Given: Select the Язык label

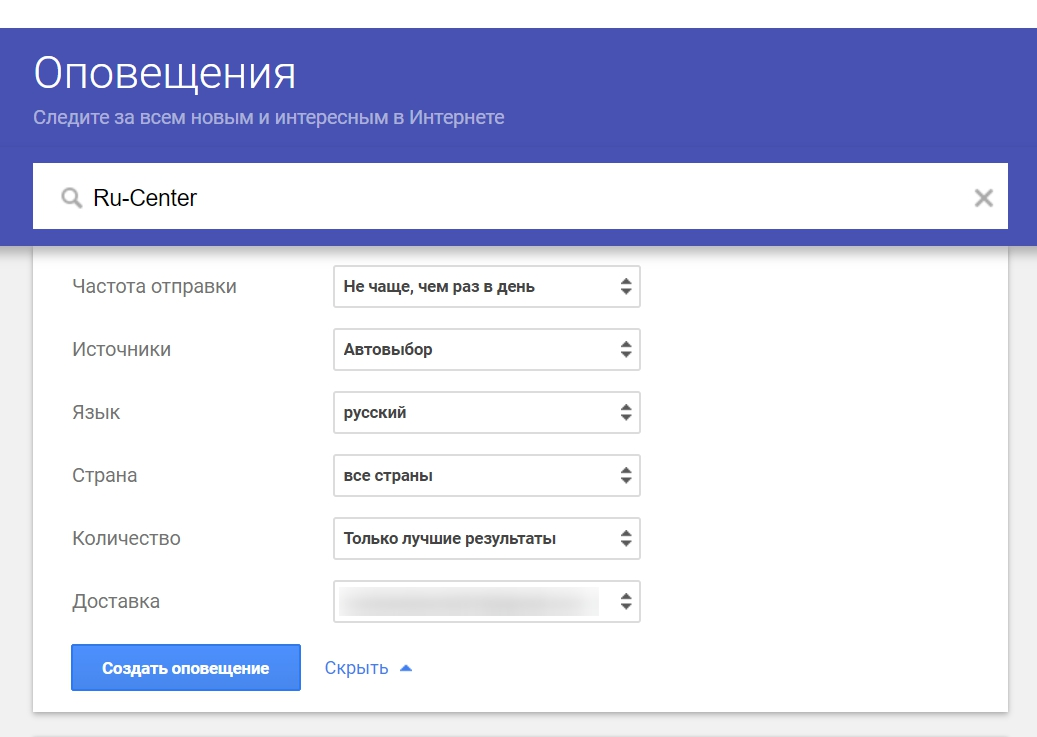Looking at the screenshot, I should pos(96,413).
